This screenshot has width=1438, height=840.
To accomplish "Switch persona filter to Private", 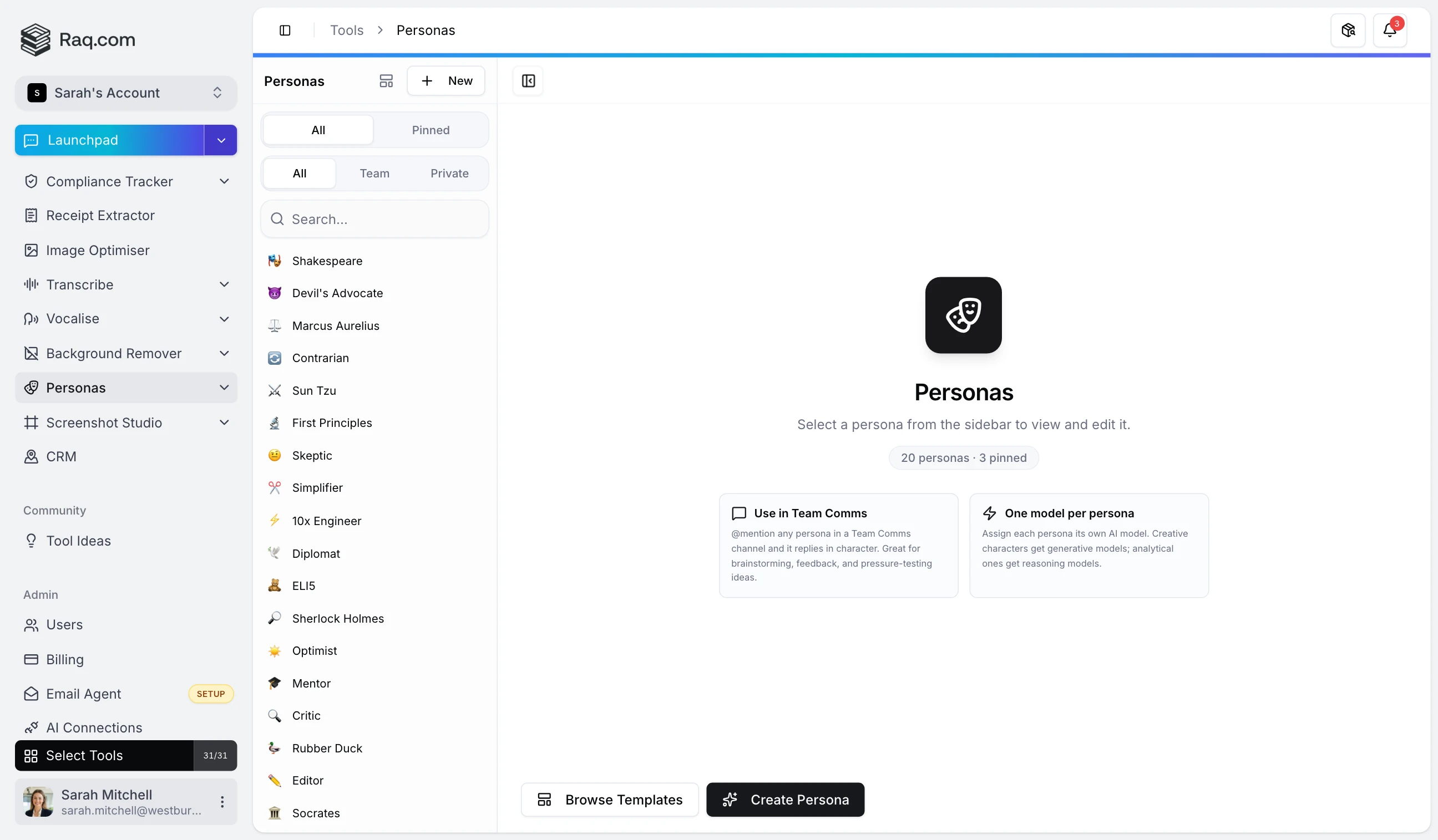I will tap(449, 174).
